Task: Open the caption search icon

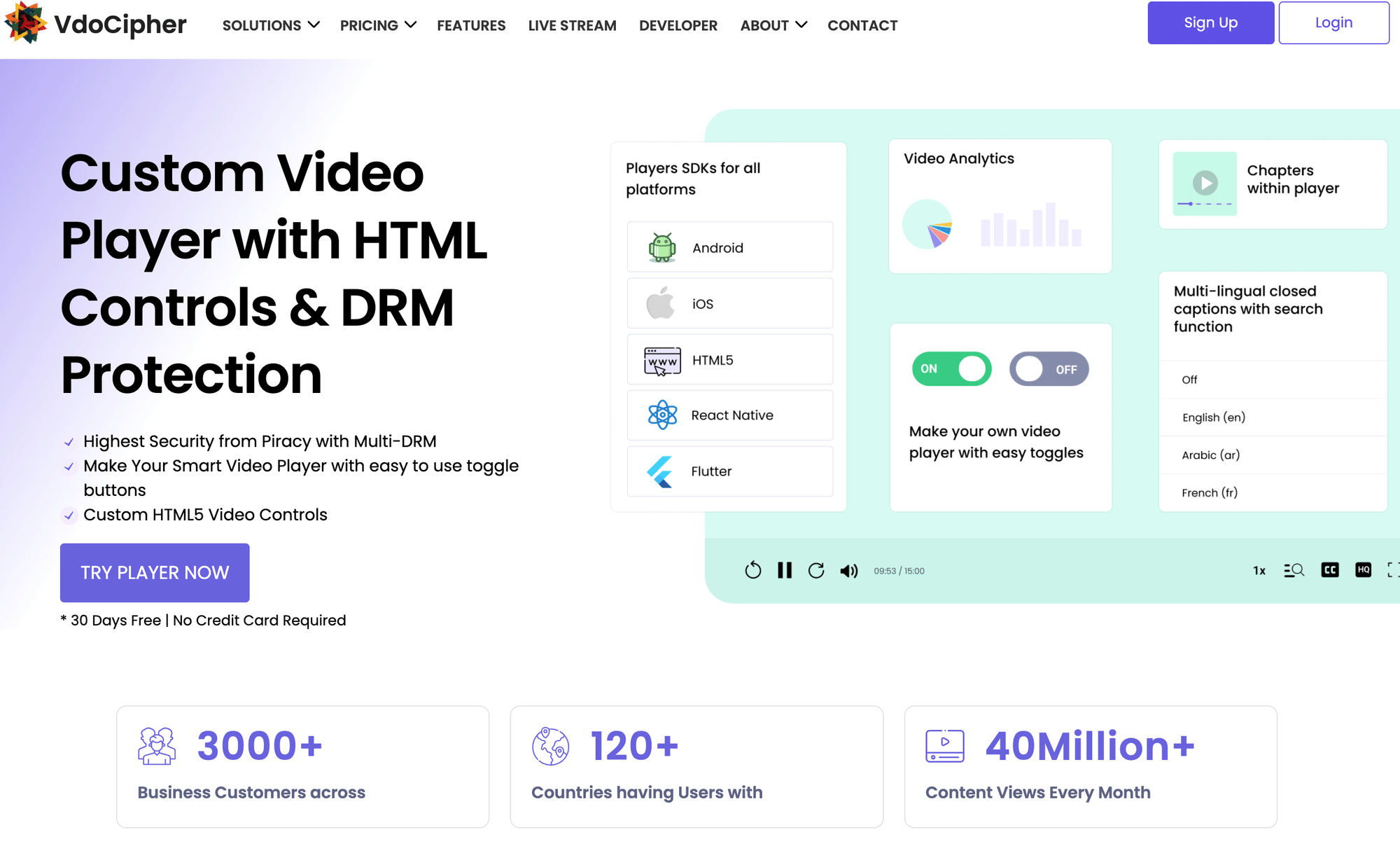Action: point(1294,570)
